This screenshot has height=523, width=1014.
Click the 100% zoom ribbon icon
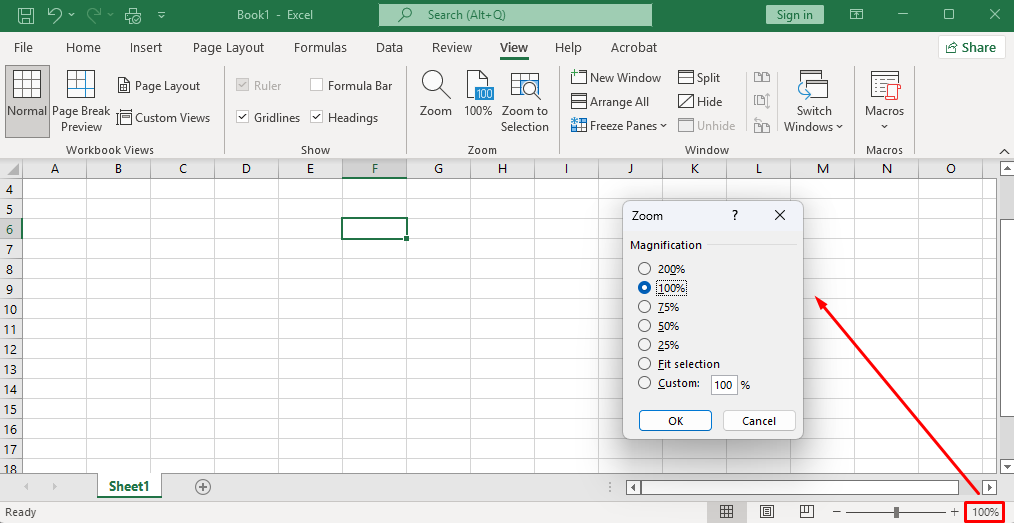click(x=478, y=87)
